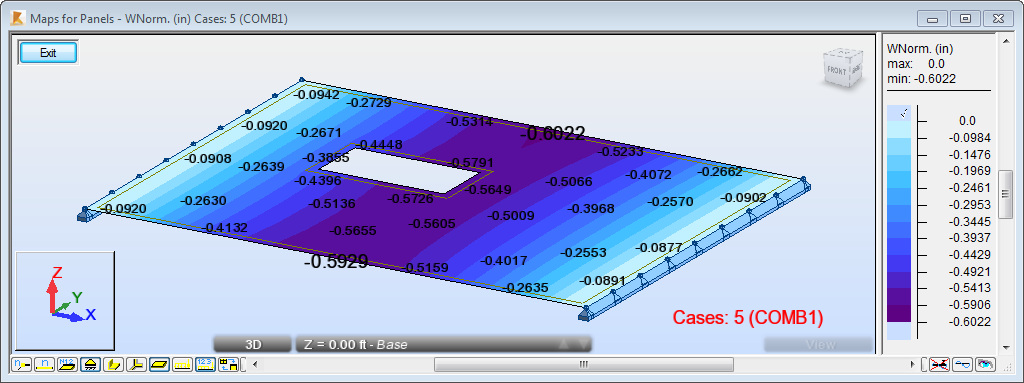Click legend panel scrollbar up arrow
The image size is (1024, 383).
tap(1006, 42)
